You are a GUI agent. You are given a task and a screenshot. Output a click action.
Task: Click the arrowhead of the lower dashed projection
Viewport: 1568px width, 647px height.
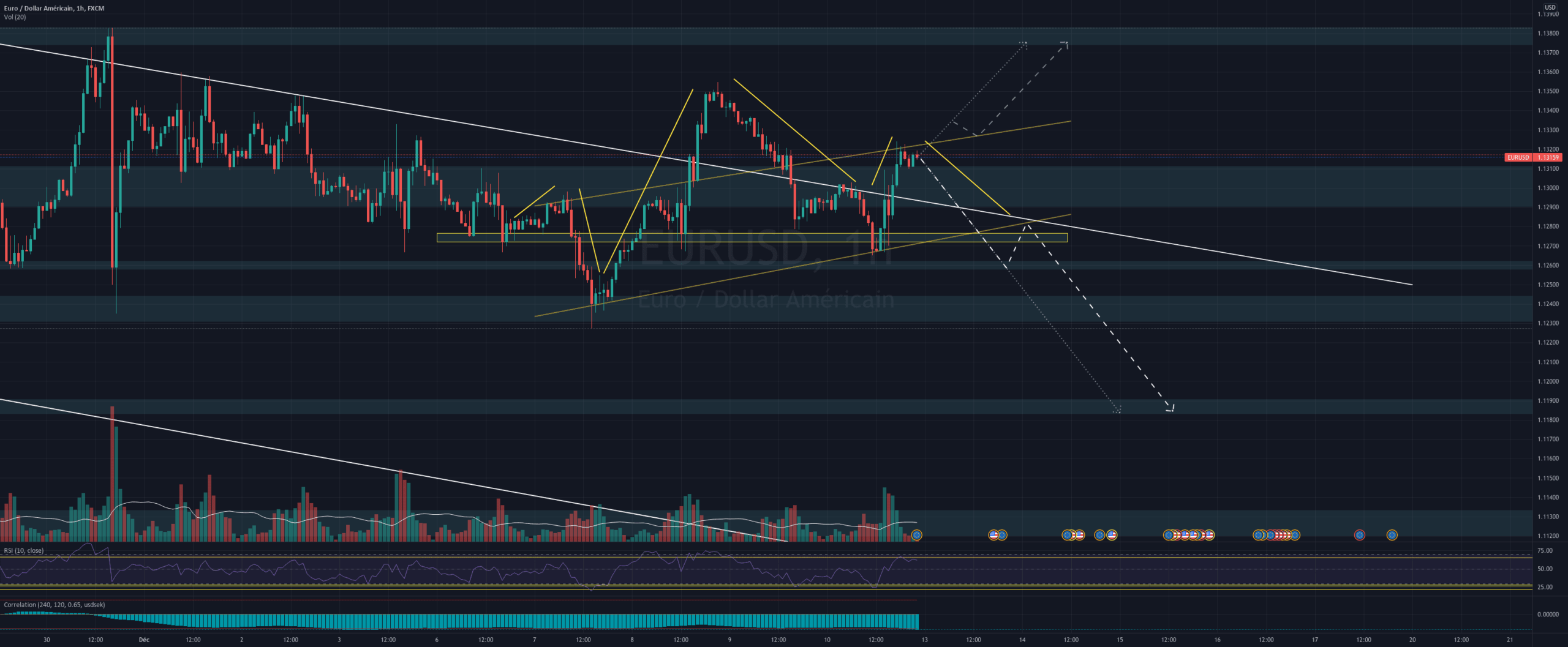[x=1170, y=408]
